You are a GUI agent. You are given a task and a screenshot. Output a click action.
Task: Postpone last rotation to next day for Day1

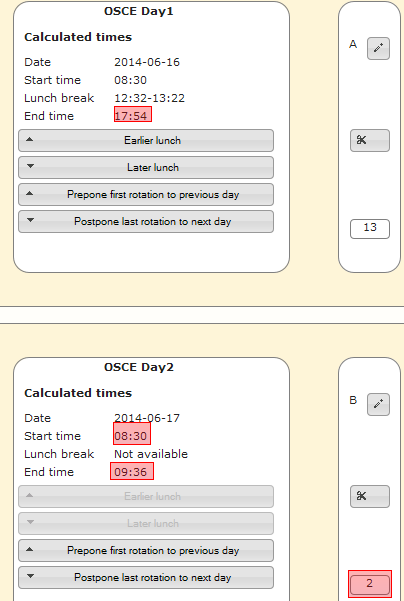click(x=146, y=222)
